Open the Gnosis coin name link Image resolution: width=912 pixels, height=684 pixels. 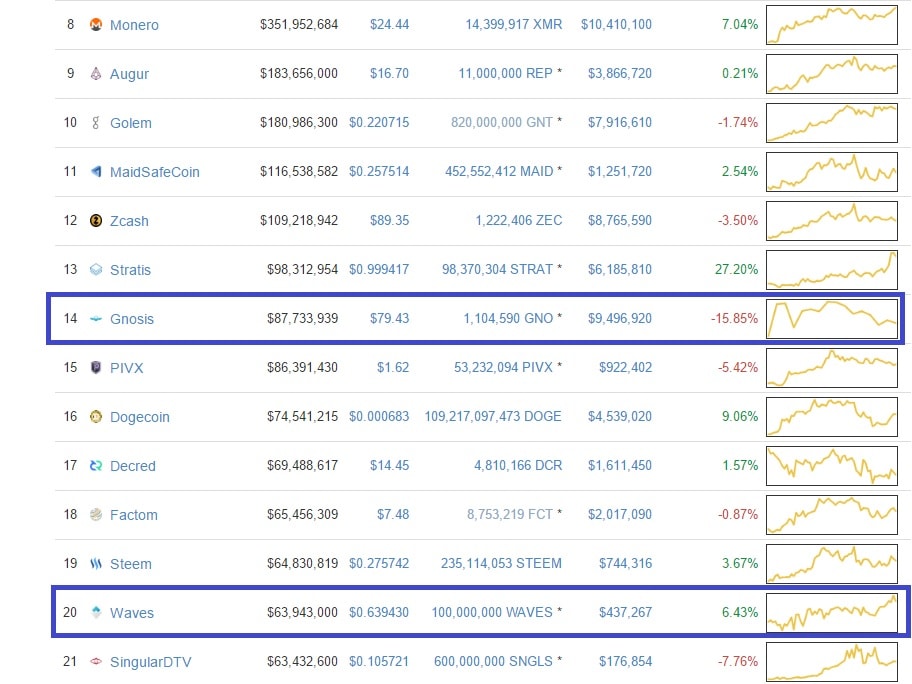(x=132, y=319)
